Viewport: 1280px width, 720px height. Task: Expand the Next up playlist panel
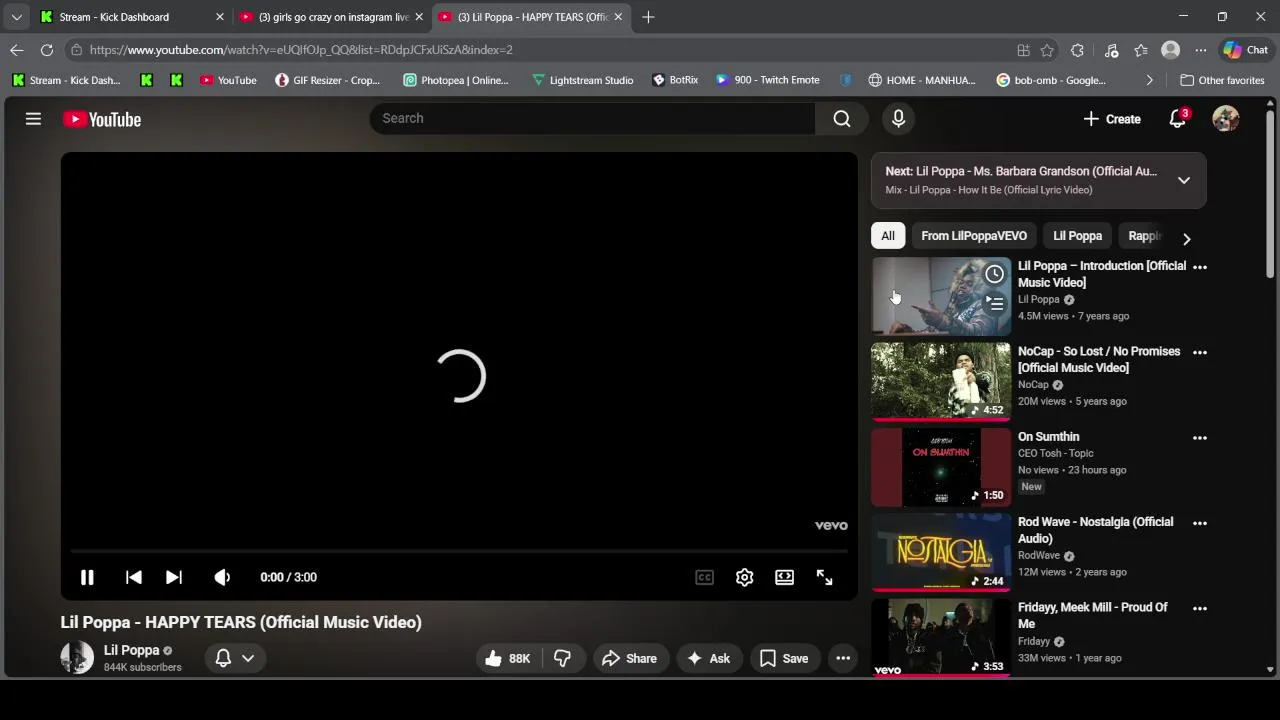click(1184, 181)
